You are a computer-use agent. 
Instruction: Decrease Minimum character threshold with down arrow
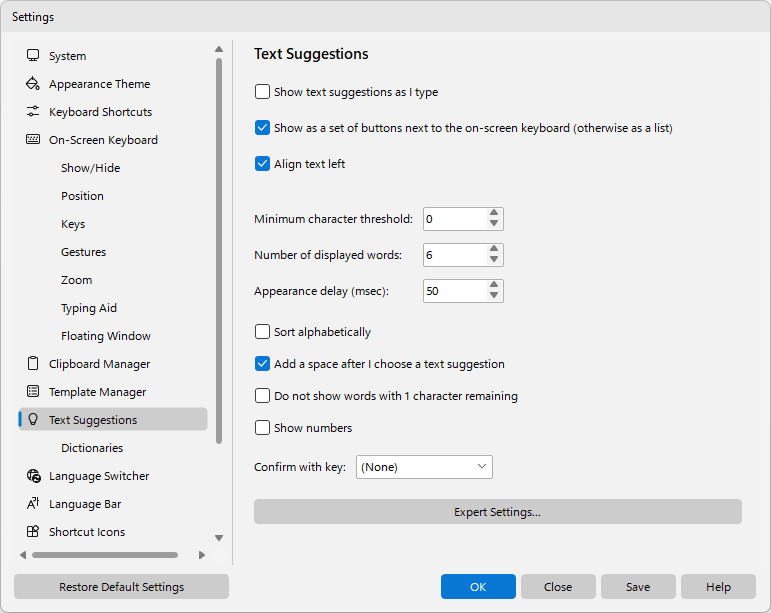[494, 224]
